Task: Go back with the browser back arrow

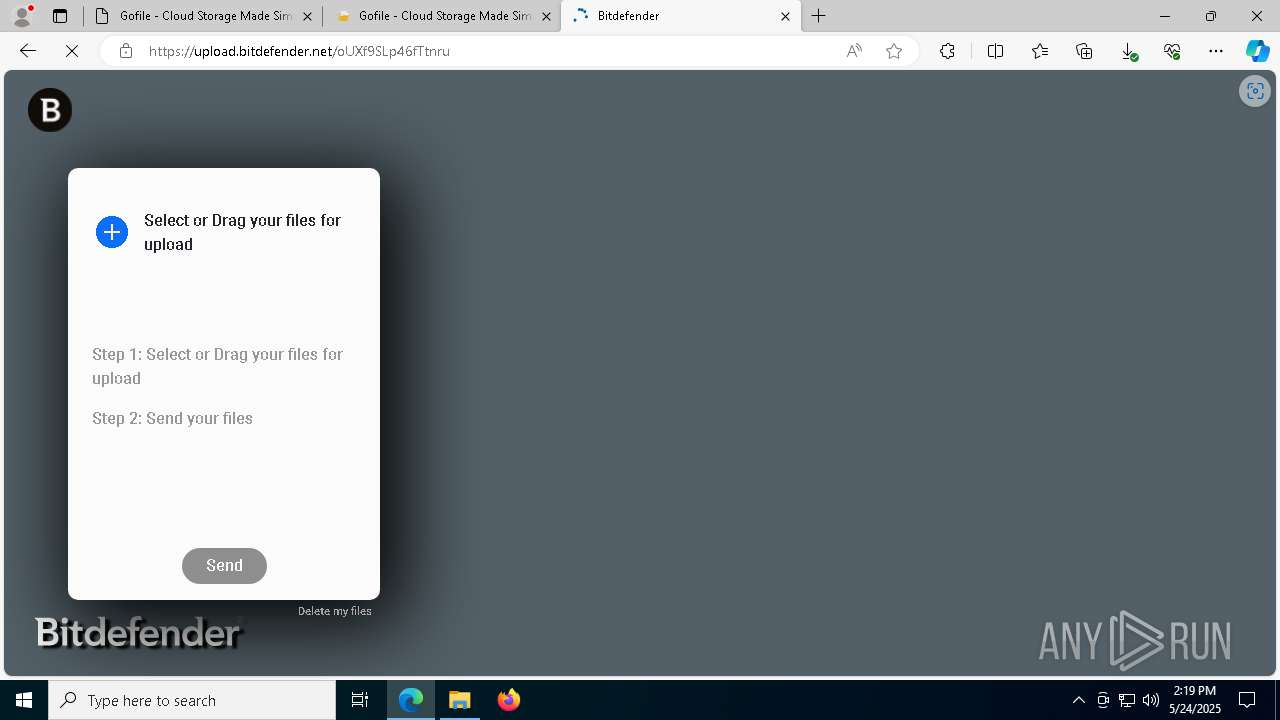Action: [28, 51]
